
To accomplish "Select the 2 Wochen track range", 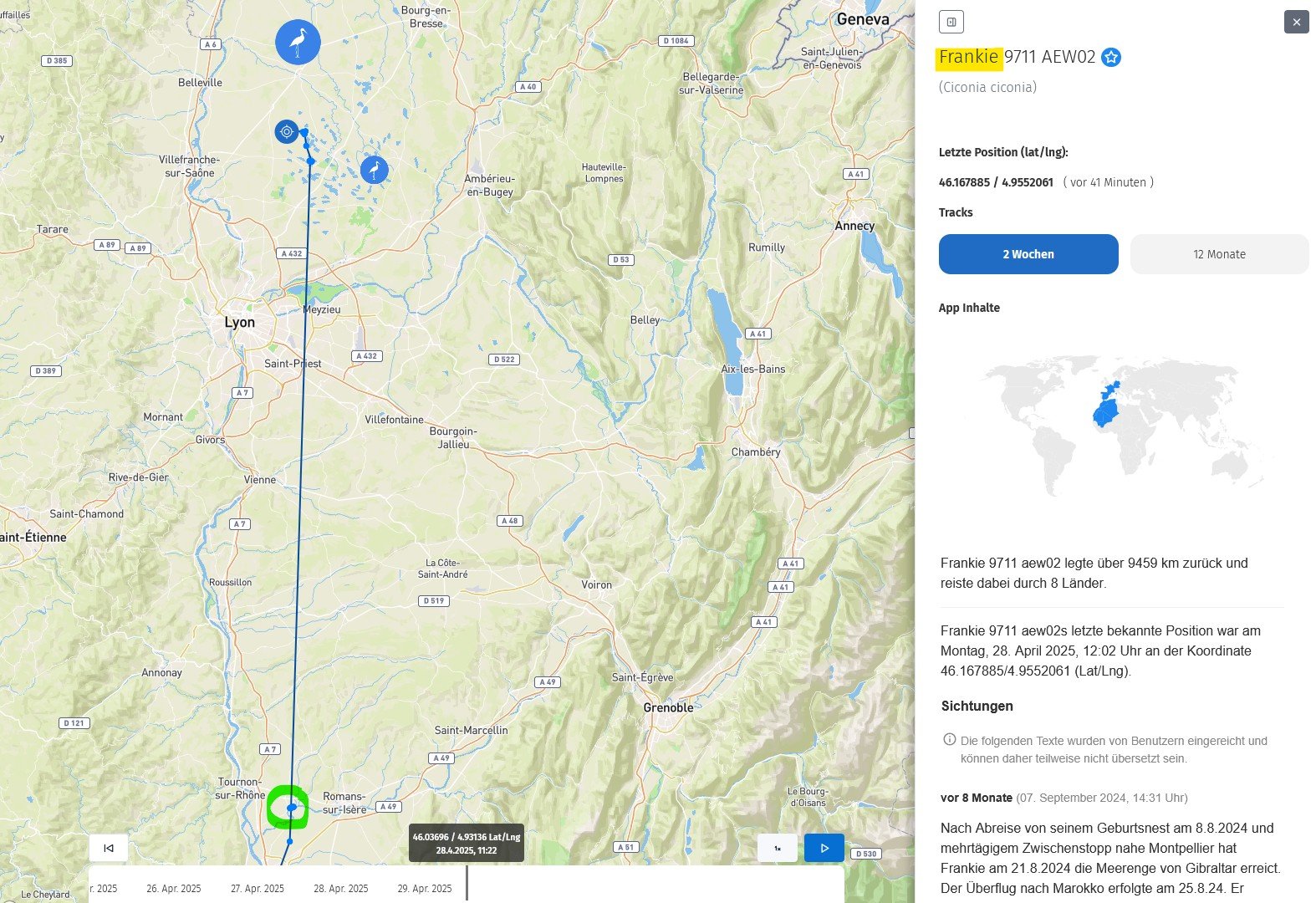I will (1028, 254).
